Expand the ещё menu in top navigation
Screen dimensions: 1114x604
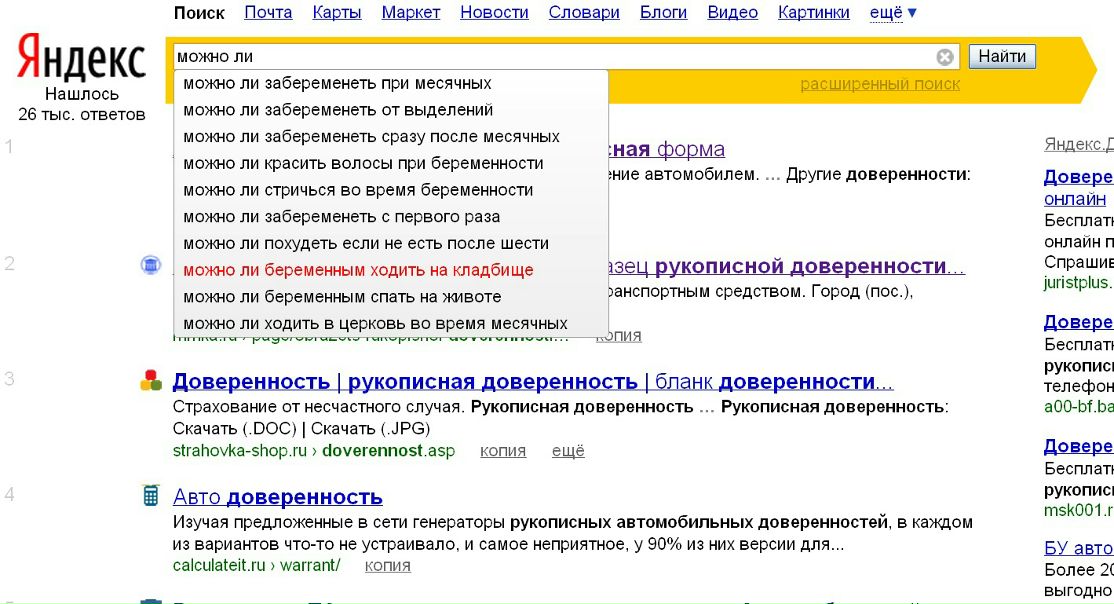tap(893, 13)
